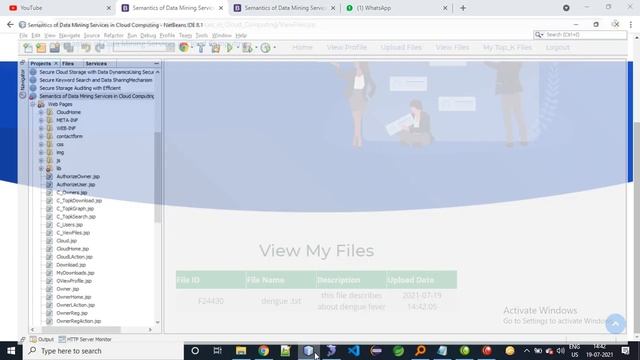Click the NetBeans New File toolbar icon
Viewport: 640px width, 360px height.
(28, 48)
